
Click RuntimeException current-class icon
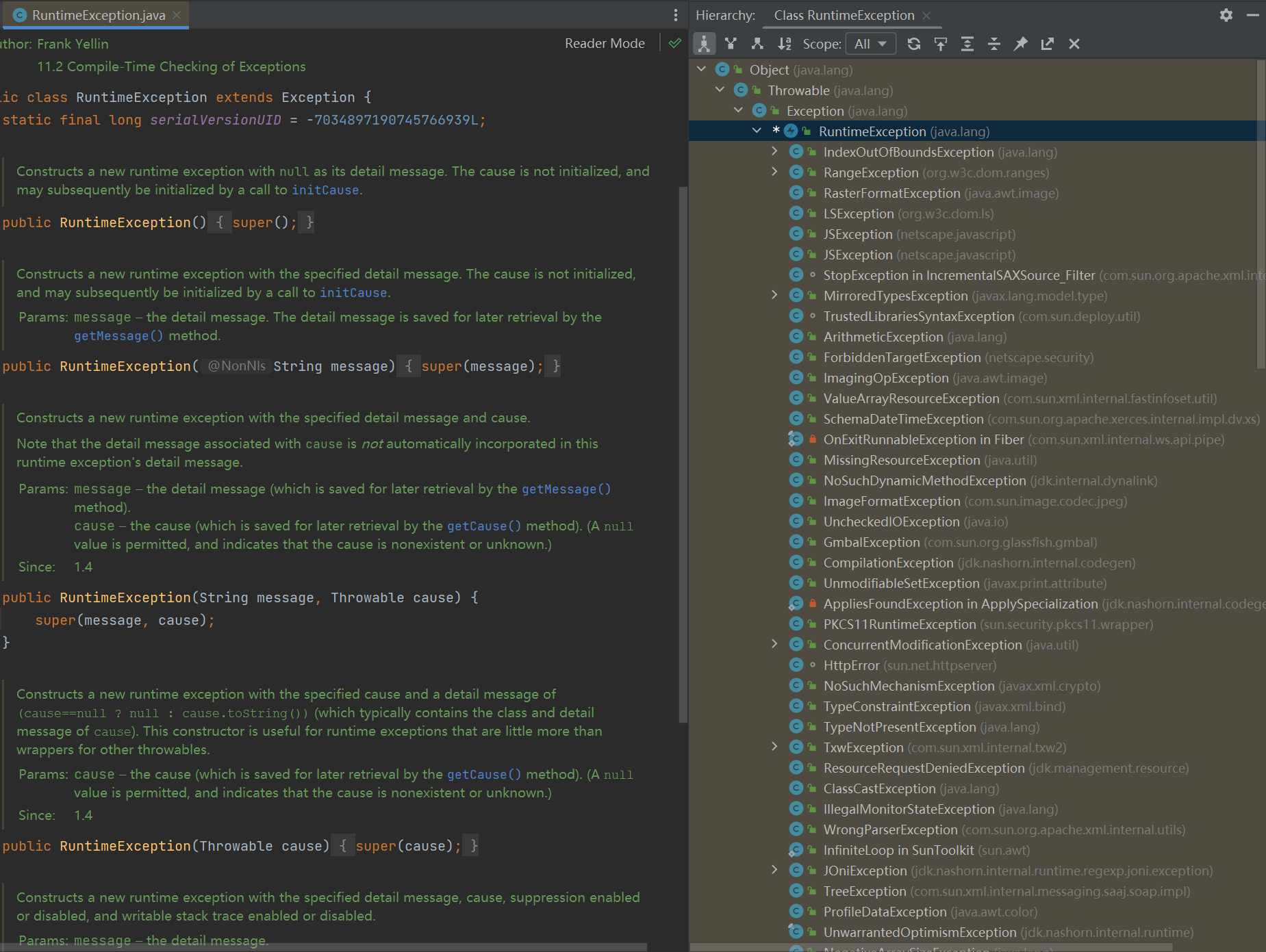point(791,131)
